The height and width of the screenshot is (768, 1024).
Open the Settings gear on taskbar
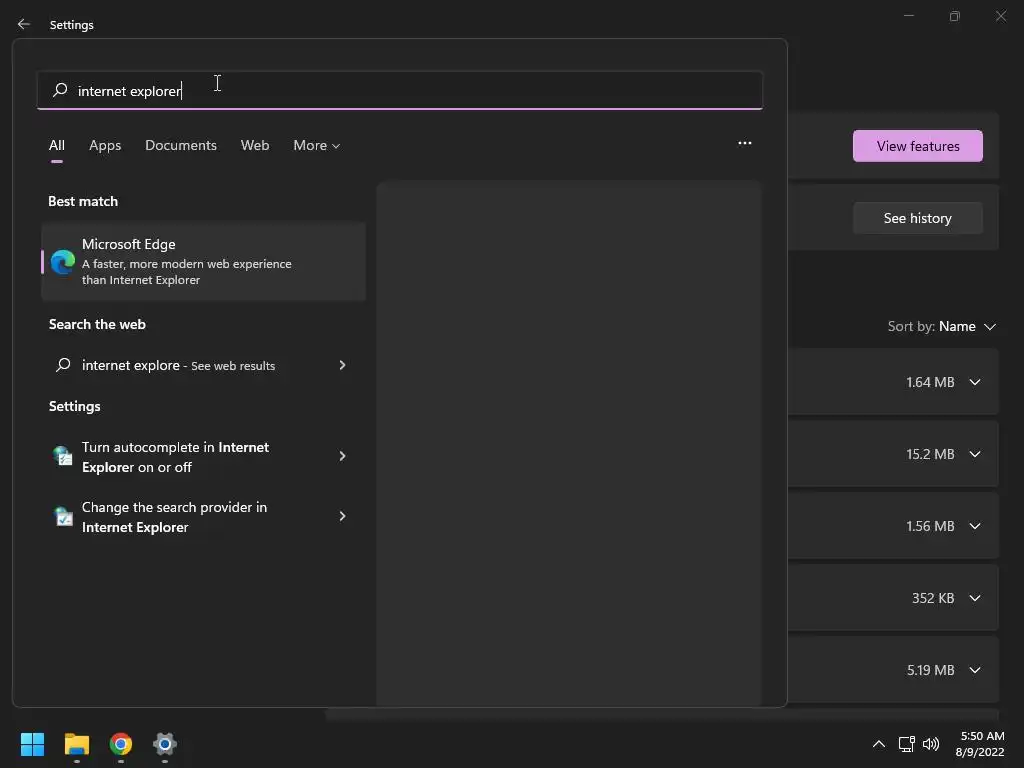pyautogui.click(x=165, y=744)
